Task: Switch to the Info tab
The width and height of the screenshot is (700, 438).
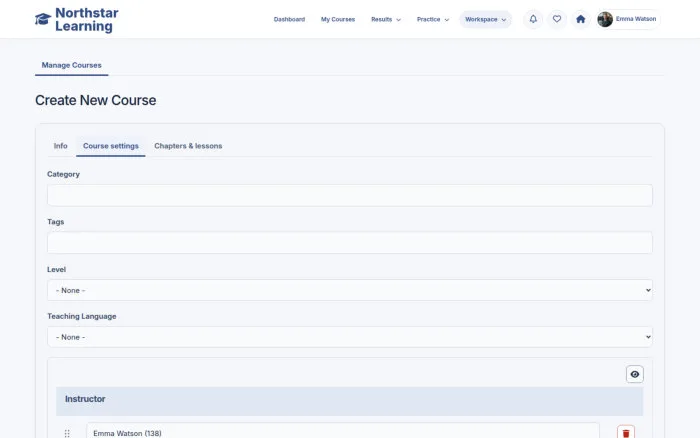Action: pyautogui.click(x=60, y=146)
